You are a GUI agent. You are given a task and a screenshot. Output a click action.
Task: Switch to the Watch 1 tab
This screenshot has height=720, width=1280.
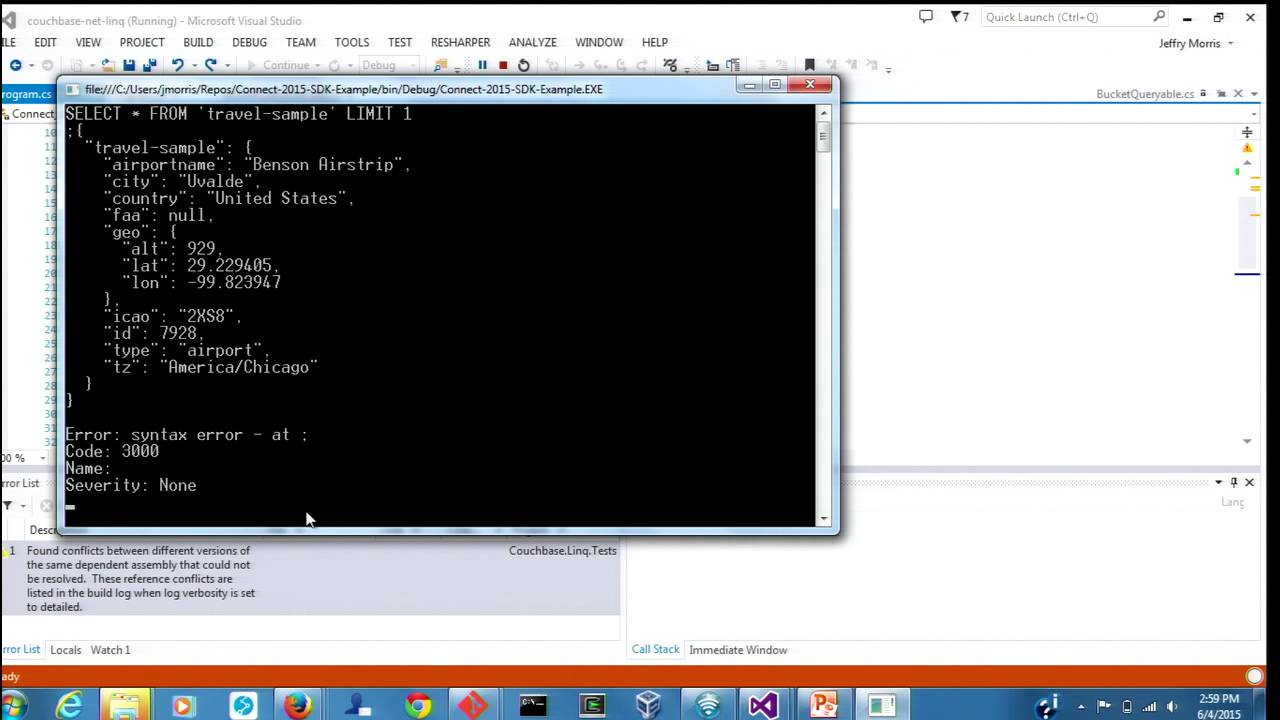(x=110, y=650)
